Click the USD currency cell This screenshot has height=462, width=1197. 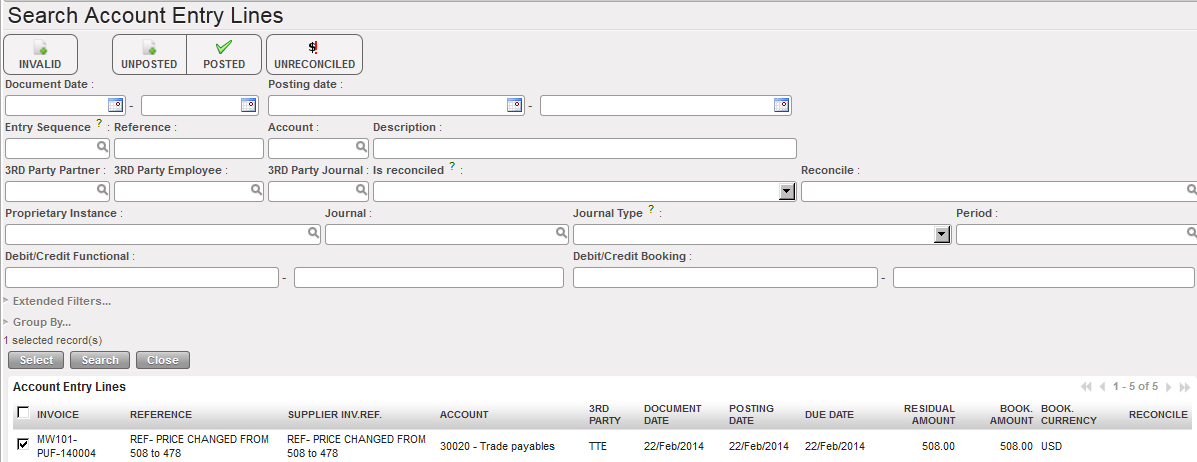point(1051,446)
